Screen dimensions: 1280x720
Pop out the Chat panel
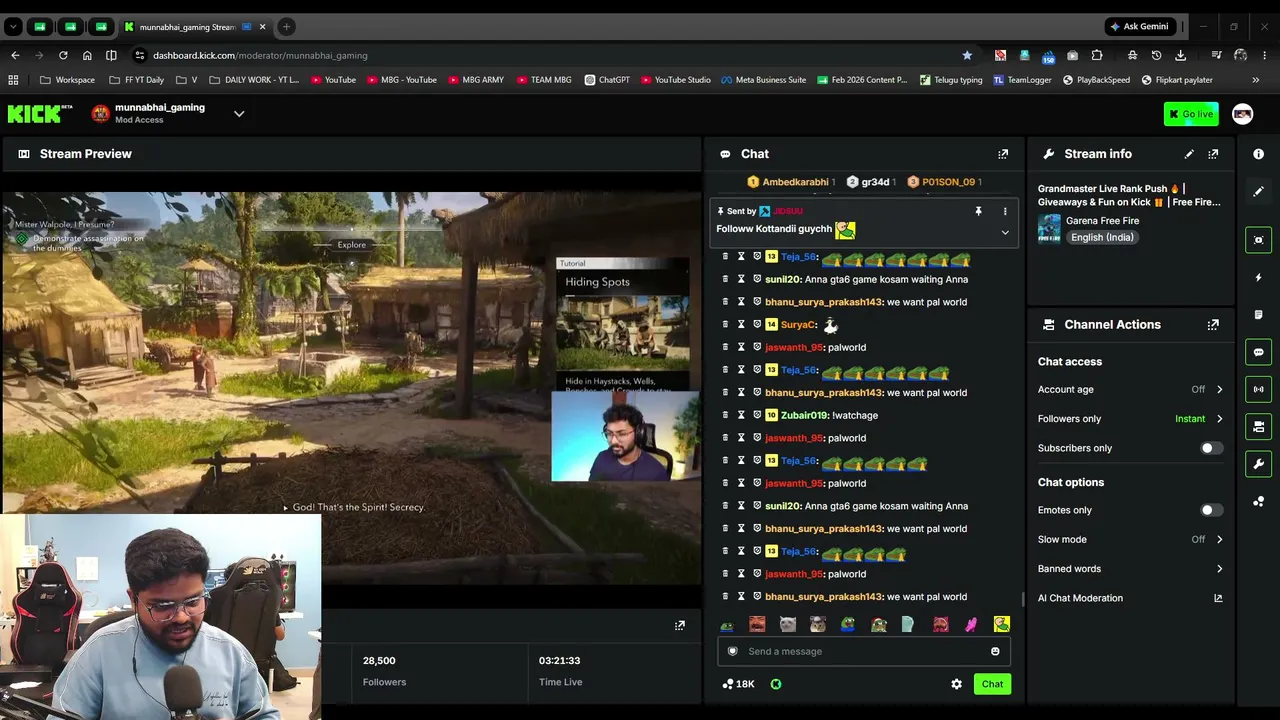(x=1003, y=154)
